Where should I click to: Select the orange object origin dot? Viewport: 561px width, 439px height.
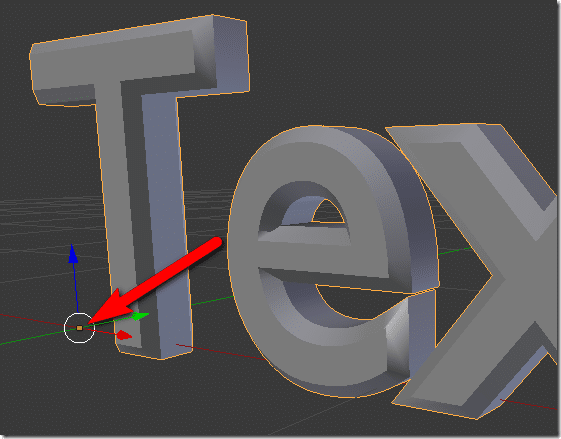[79, 328]
